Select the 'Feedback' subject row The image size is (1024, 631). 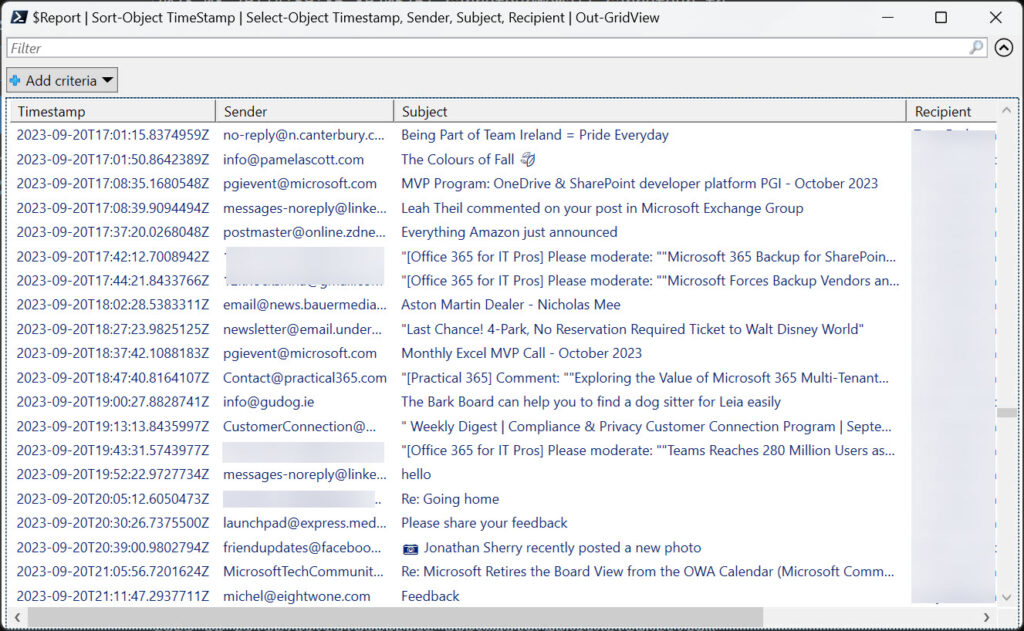[503, 596]
